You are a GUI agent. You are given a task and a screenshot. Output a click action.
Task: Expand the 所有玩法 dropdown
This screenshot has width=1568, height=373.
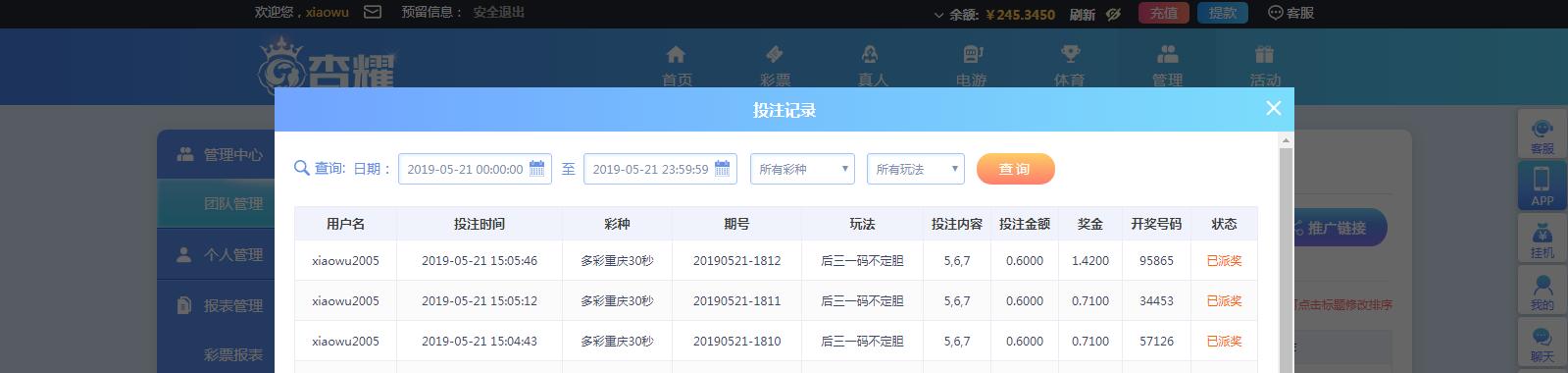coord(916,169)
